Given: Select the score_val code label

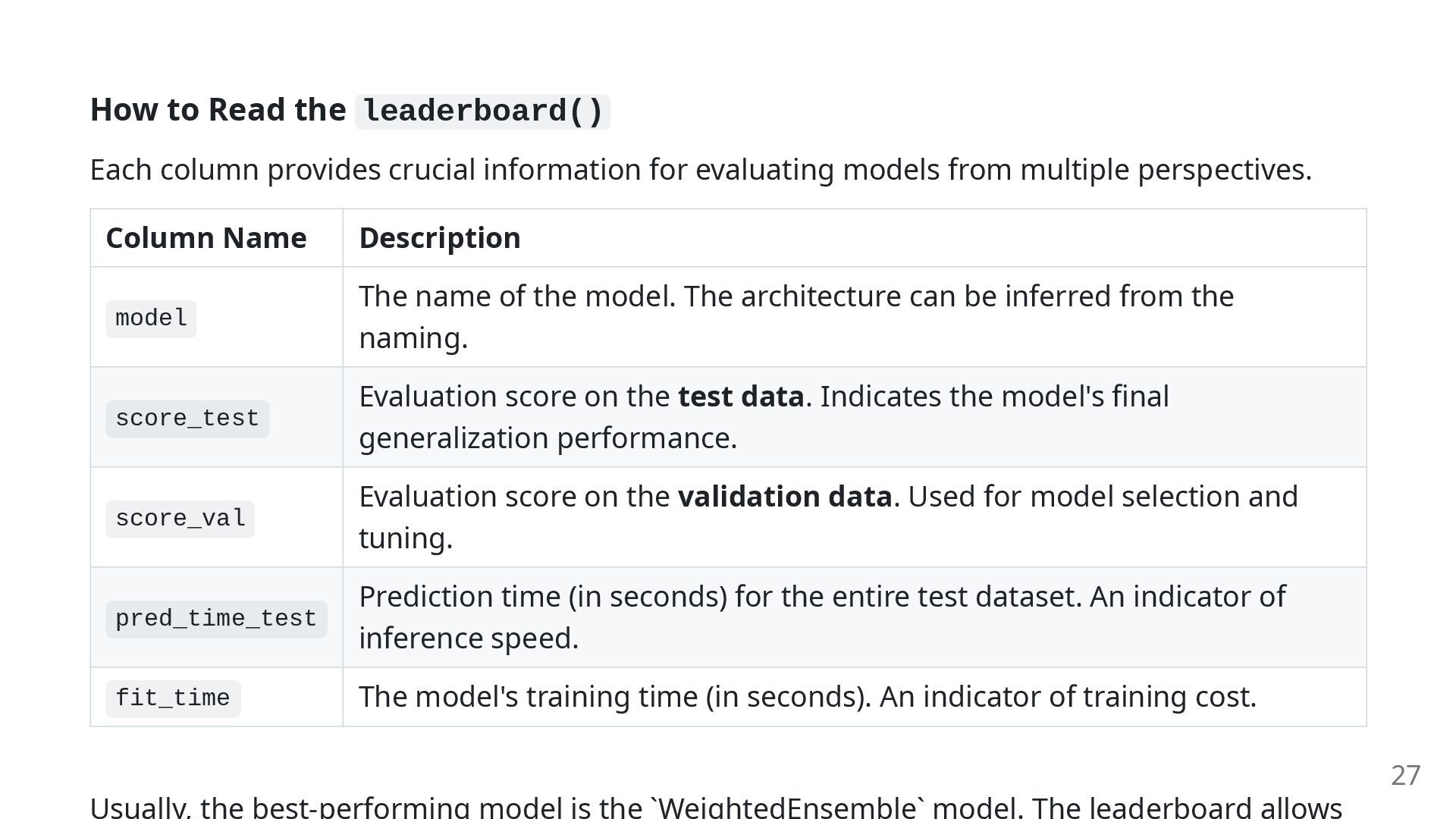Looking at the screenshot, I should 180,519.
